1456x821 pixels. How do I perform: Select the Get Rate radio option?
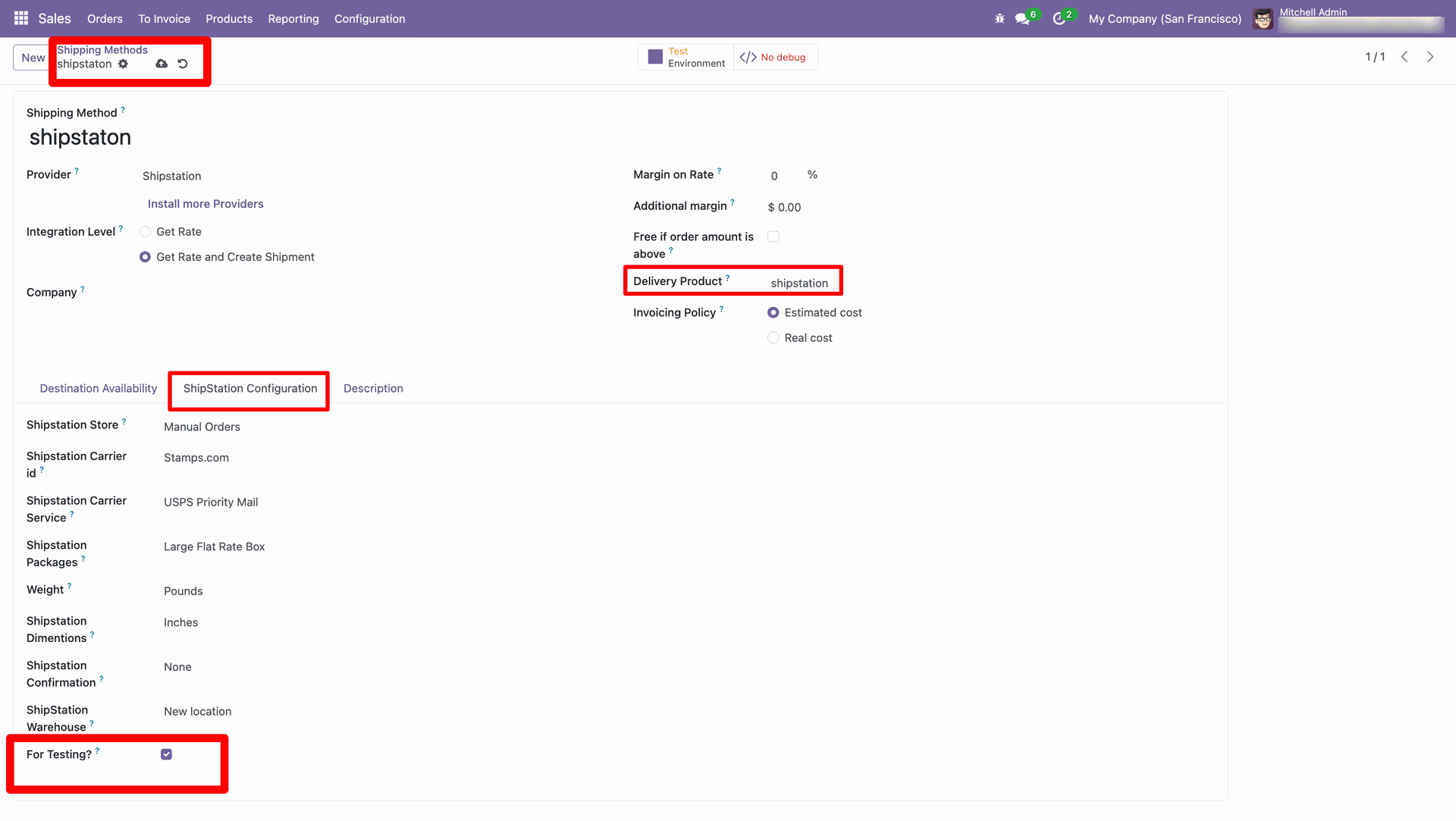(145, 232)
